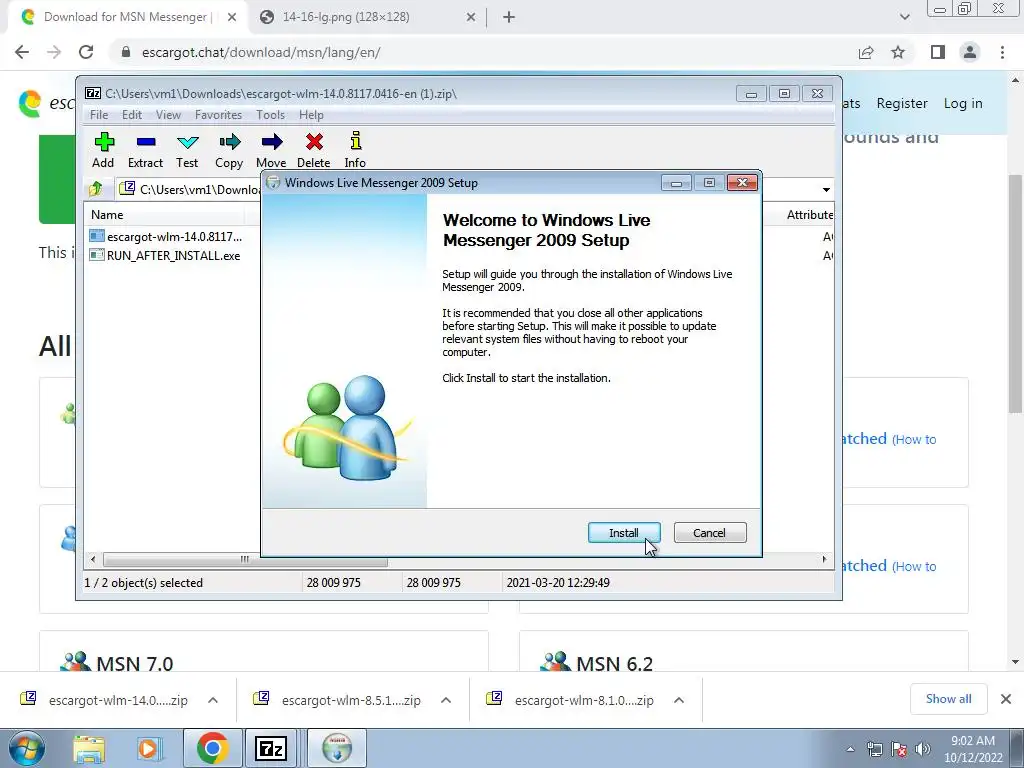Bookmark this page with the star icon
The height and width of the screenshot is (768, 1024).
tap(898, 52)
